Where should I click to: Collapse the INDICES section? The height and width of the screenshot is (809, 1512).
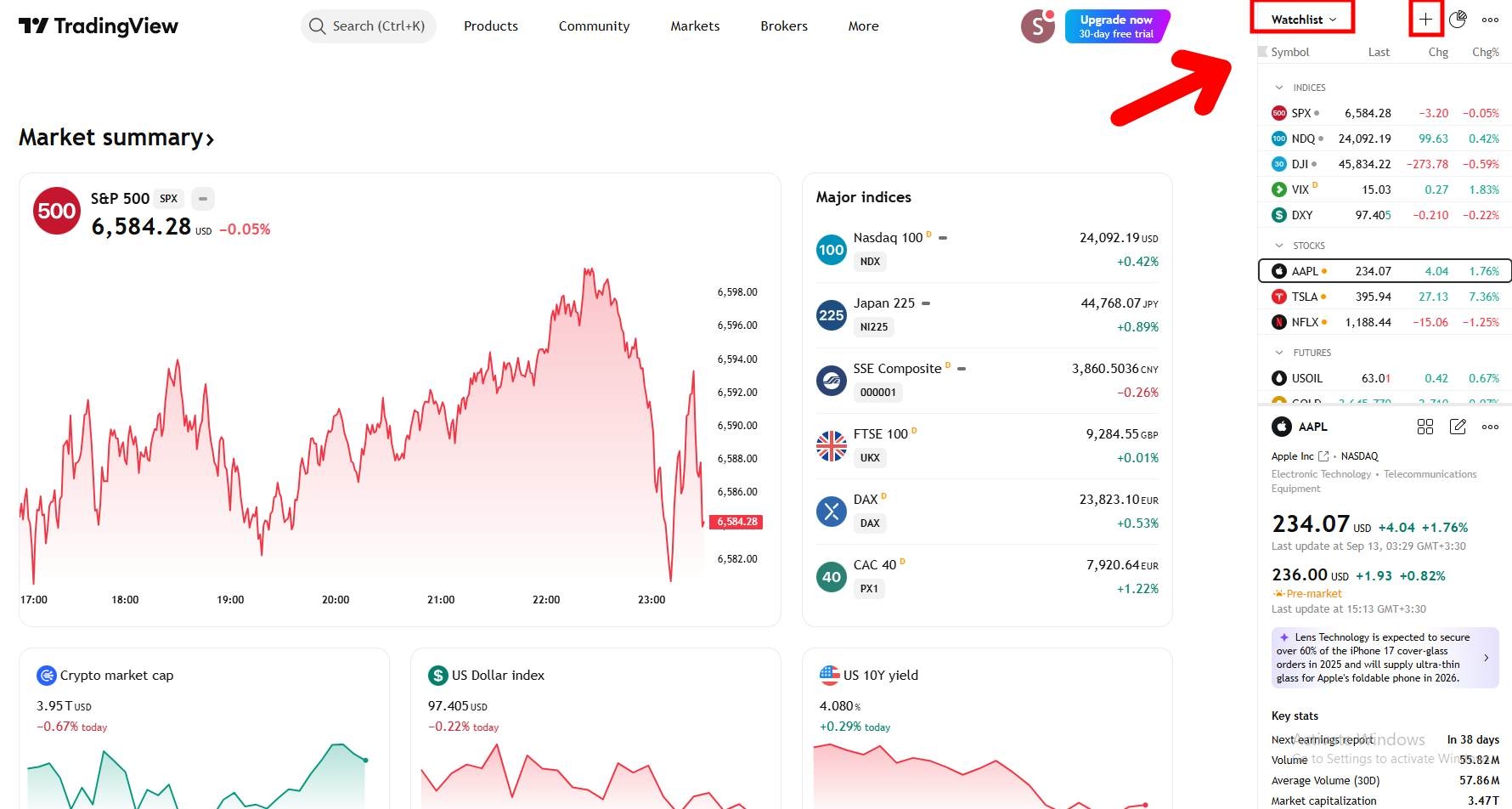[x=1279, y=88]
